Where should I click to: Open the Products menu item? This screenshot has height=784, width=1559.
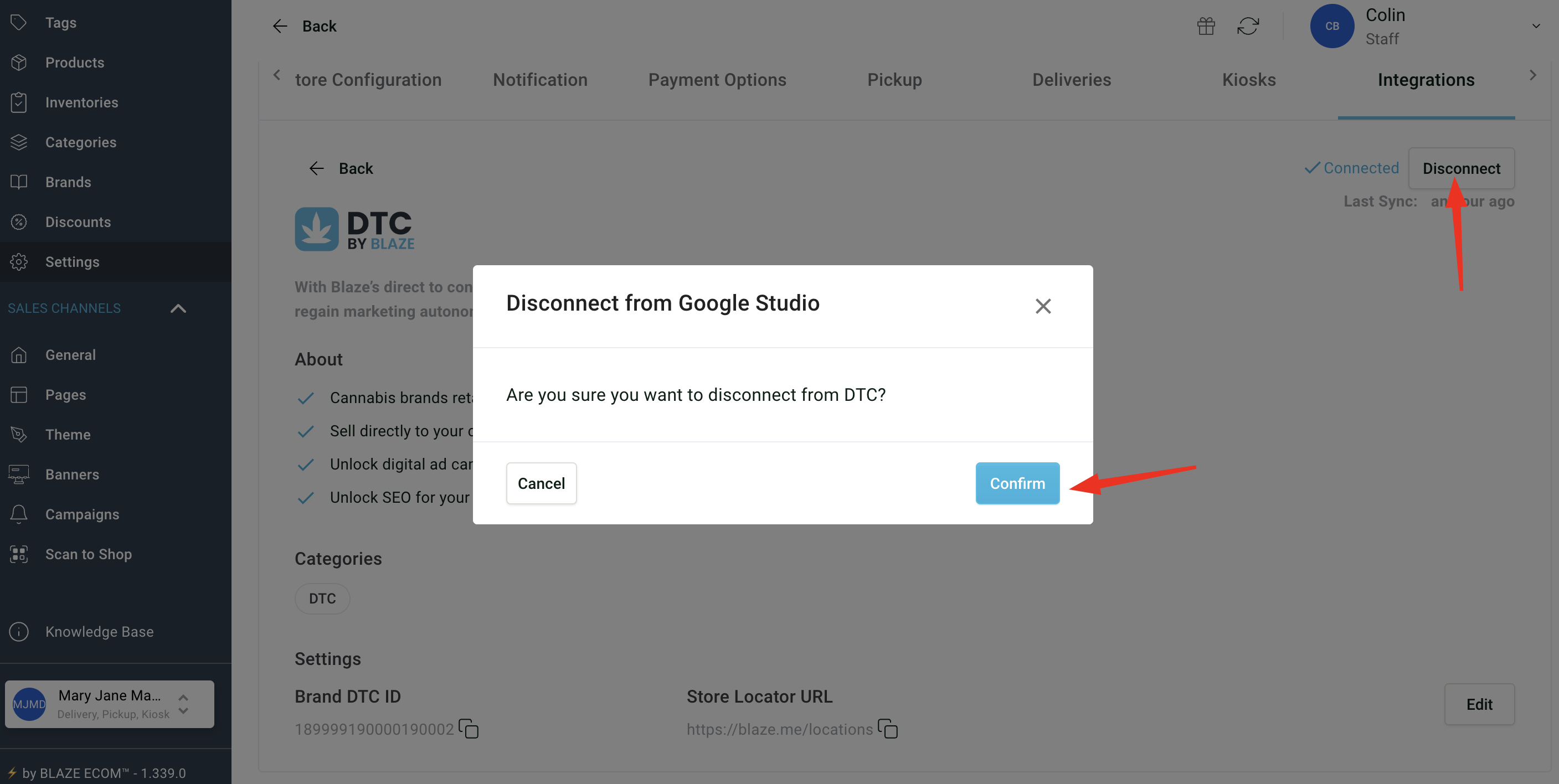tap(74, 63)
